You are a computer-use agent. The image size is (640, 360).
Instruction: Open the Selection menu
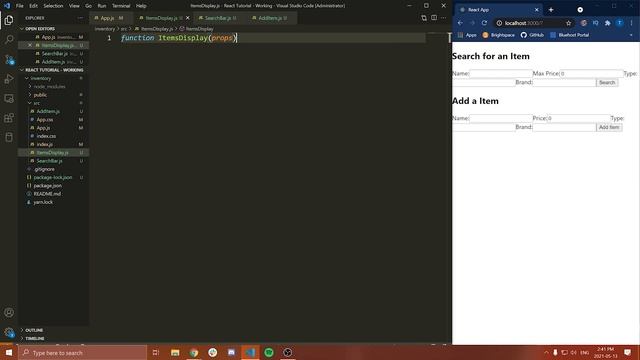53,6
